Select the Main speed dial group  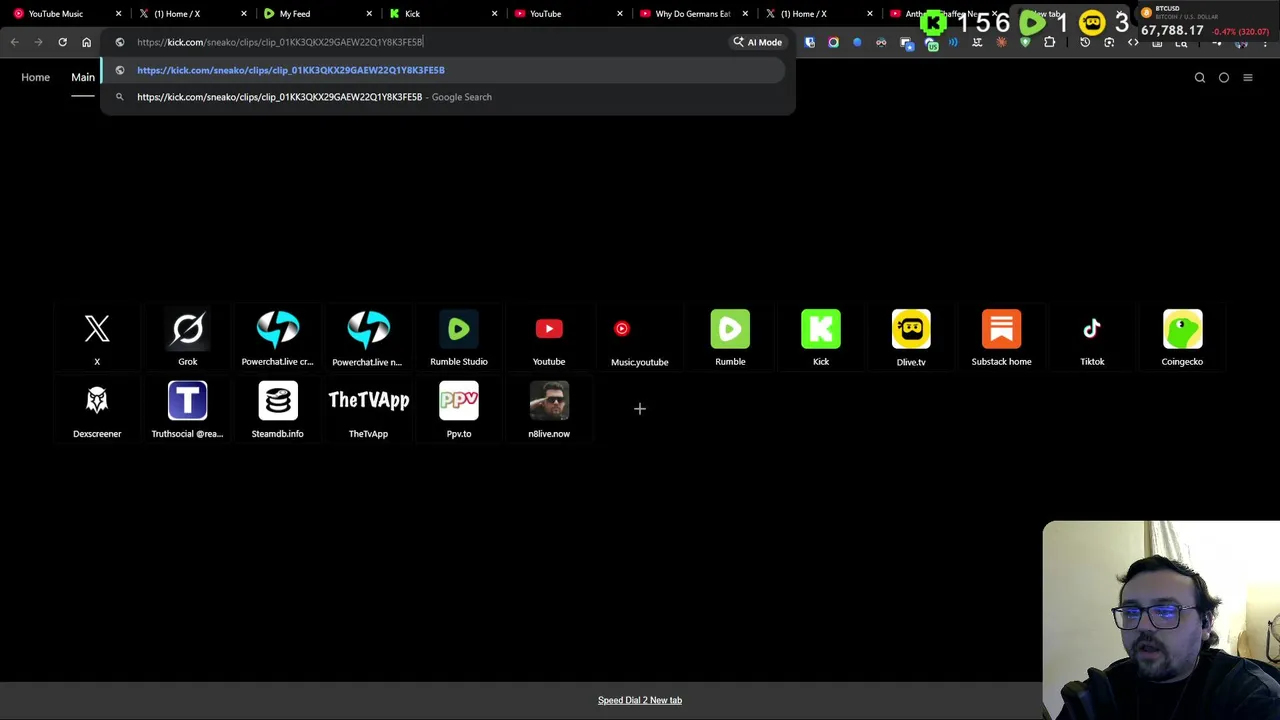click(83, 77)
